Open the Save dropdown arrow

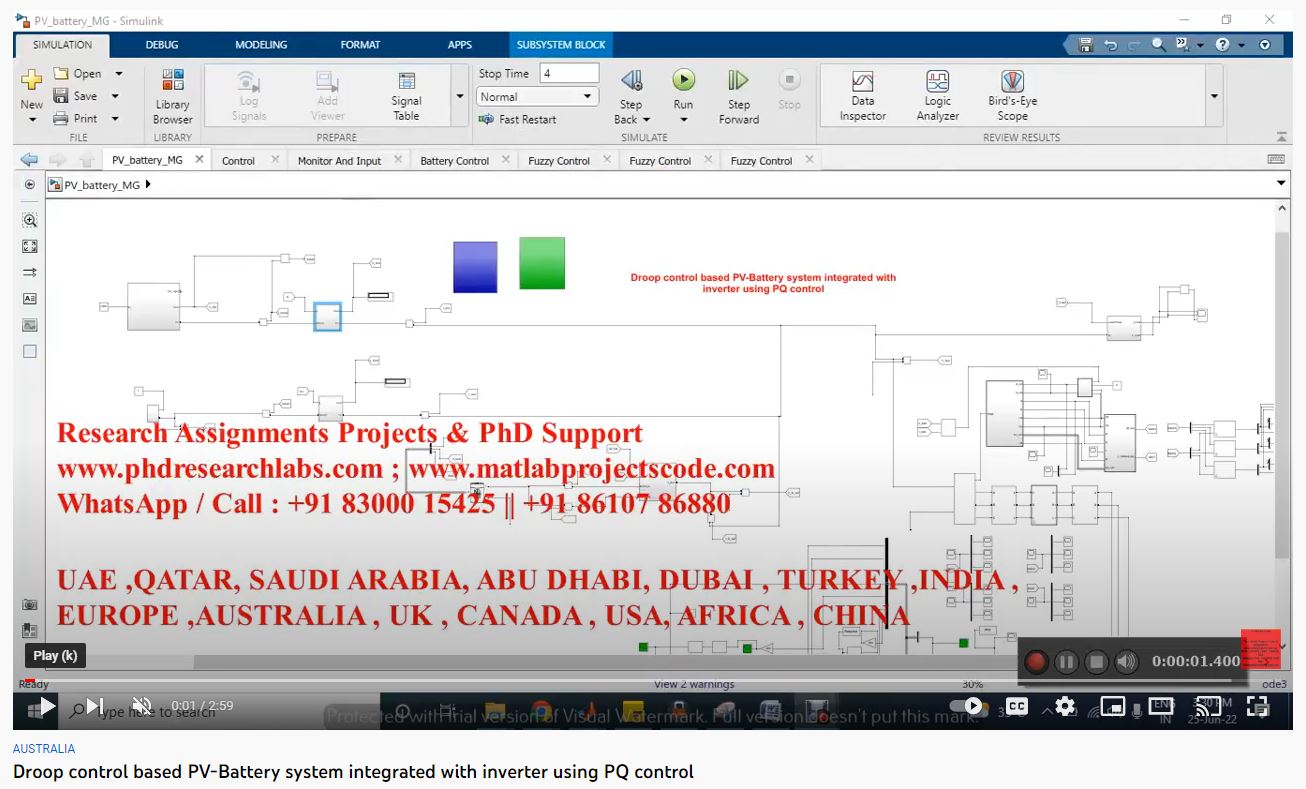115,96
